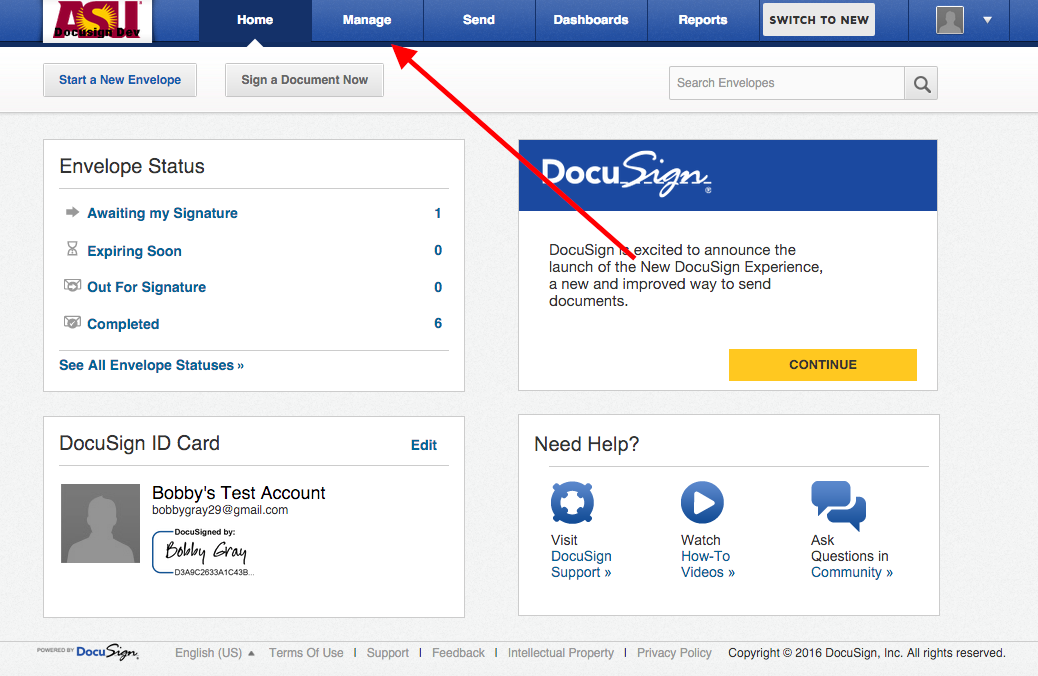Click the DocuSign banner logo

[x=626, y=173]
